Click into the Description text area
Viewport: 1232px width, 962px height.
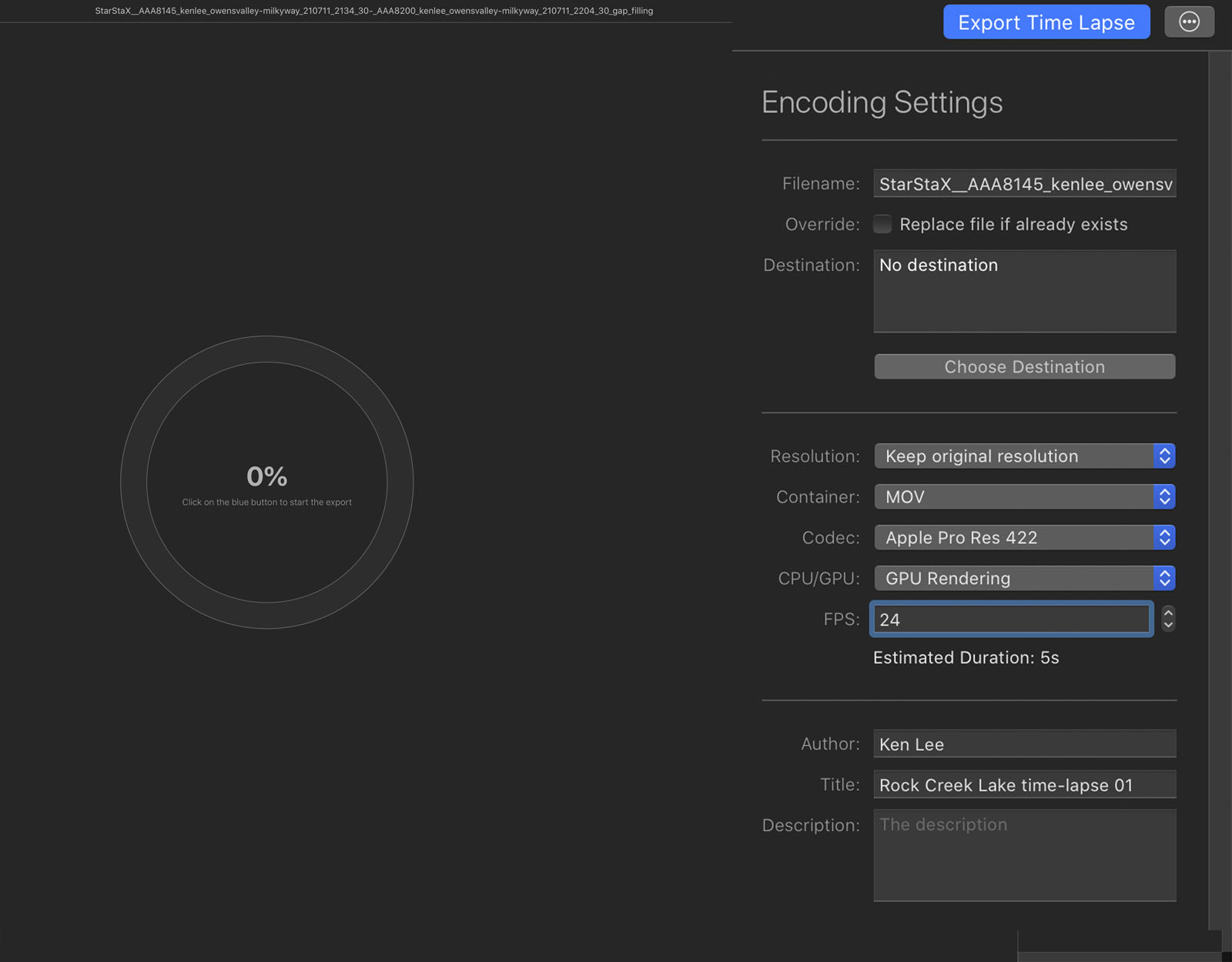(1024, 855)
